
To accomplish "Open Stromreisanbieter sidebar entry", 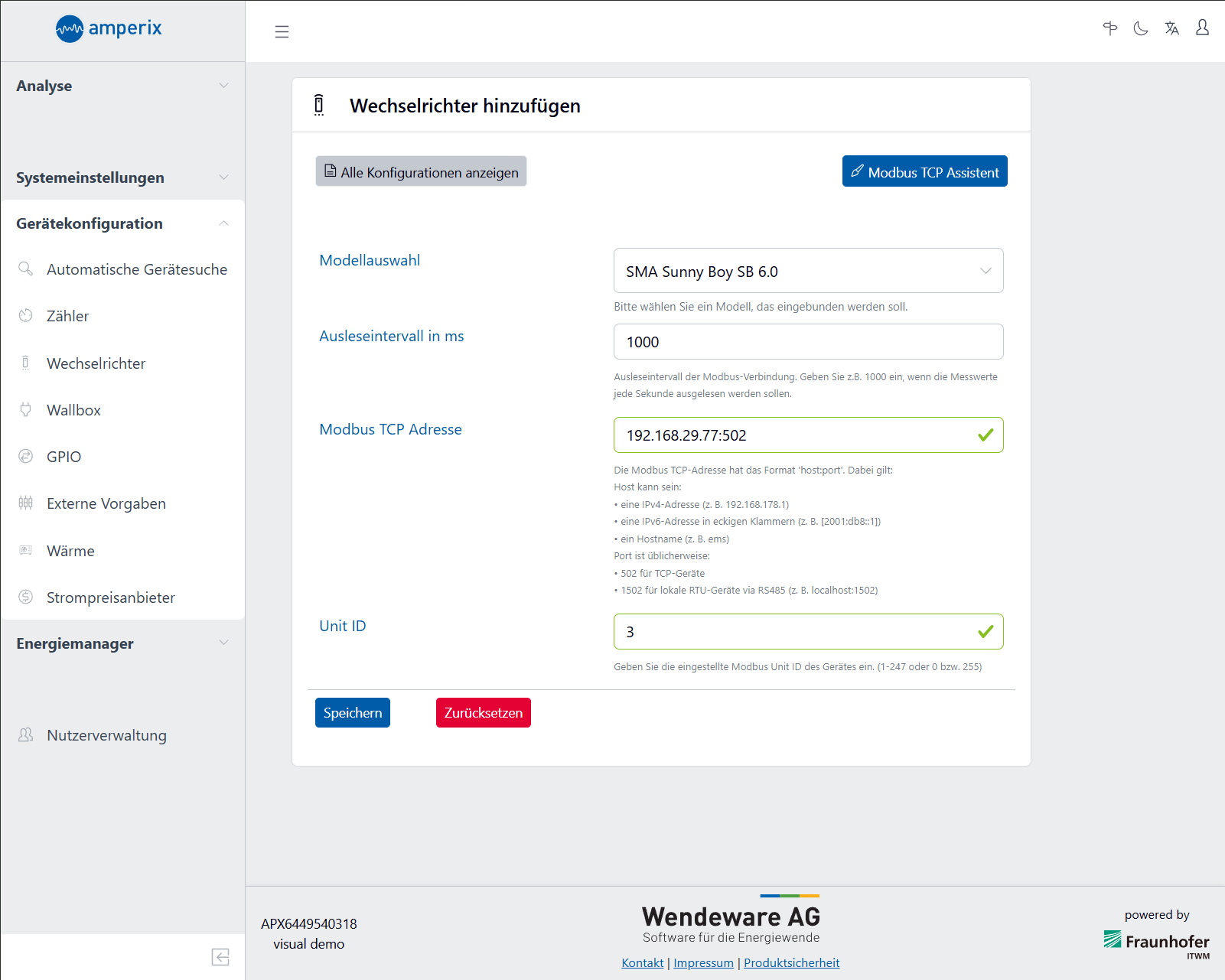I will (110, 597).
